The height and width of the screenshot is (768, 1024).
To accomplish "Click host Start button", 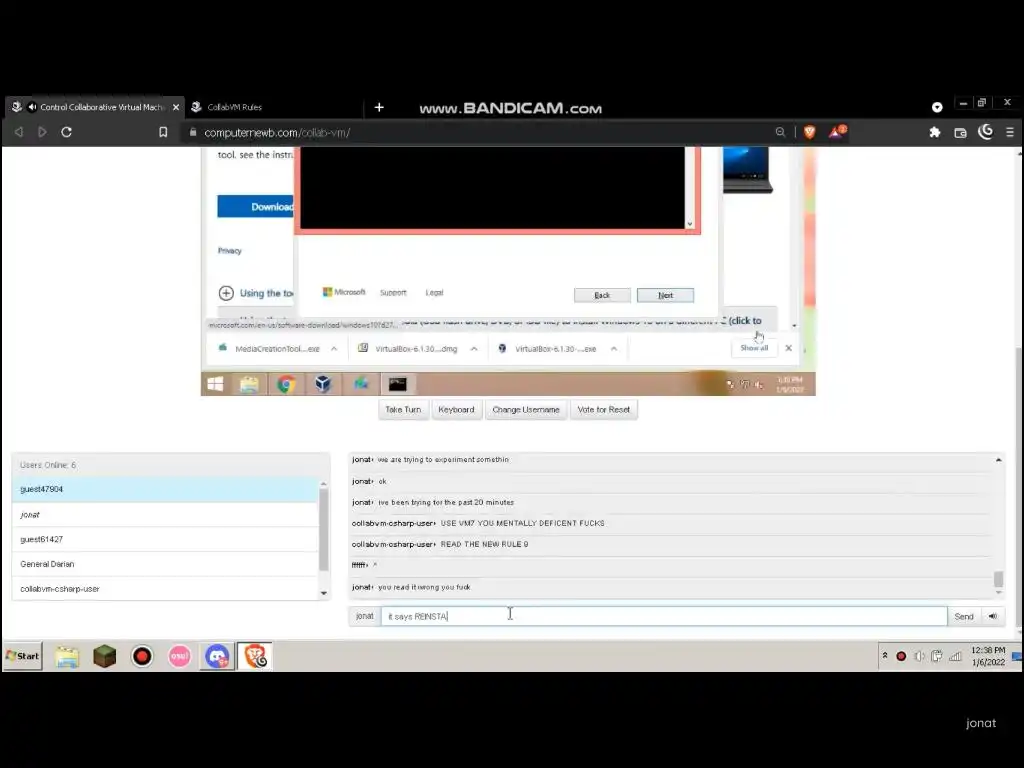I will 23,656.
